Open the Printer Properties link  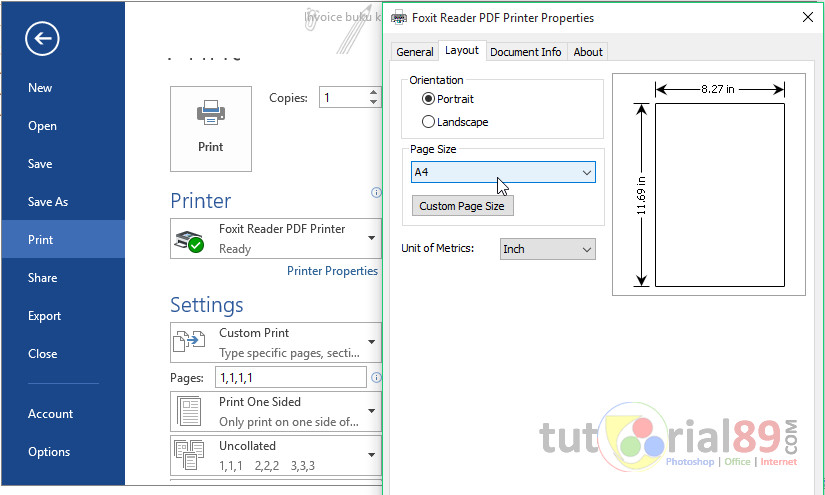click(x=332, y=270)
